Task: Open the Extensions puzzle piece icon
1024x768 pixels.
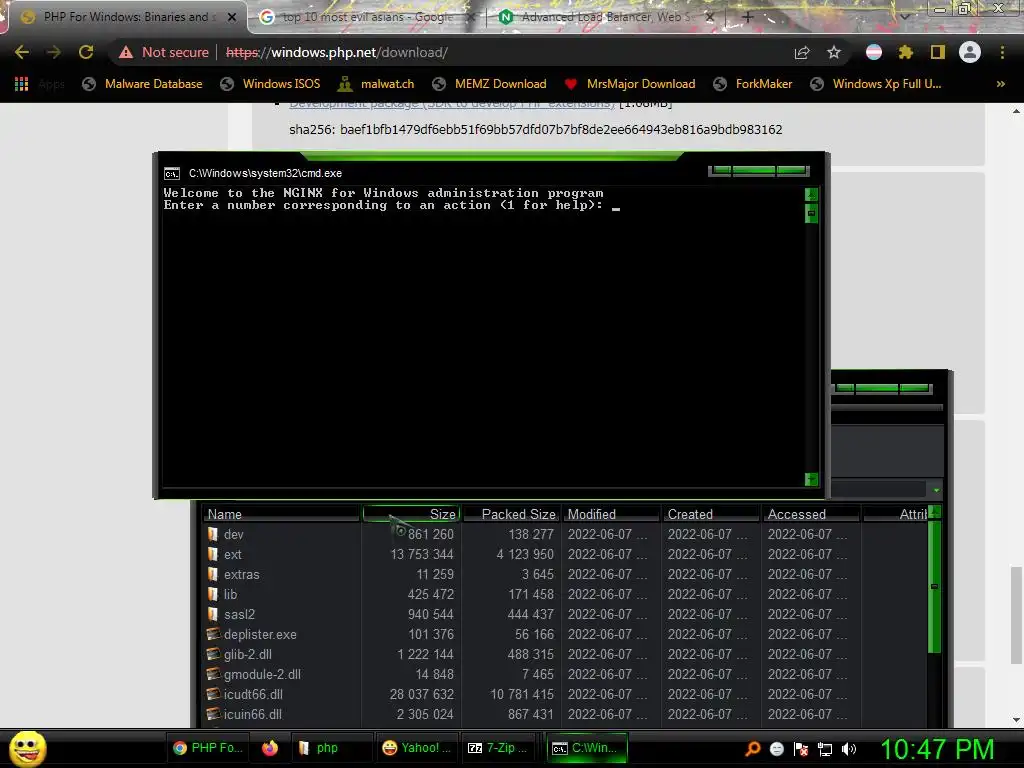Action: pos(905,52)
